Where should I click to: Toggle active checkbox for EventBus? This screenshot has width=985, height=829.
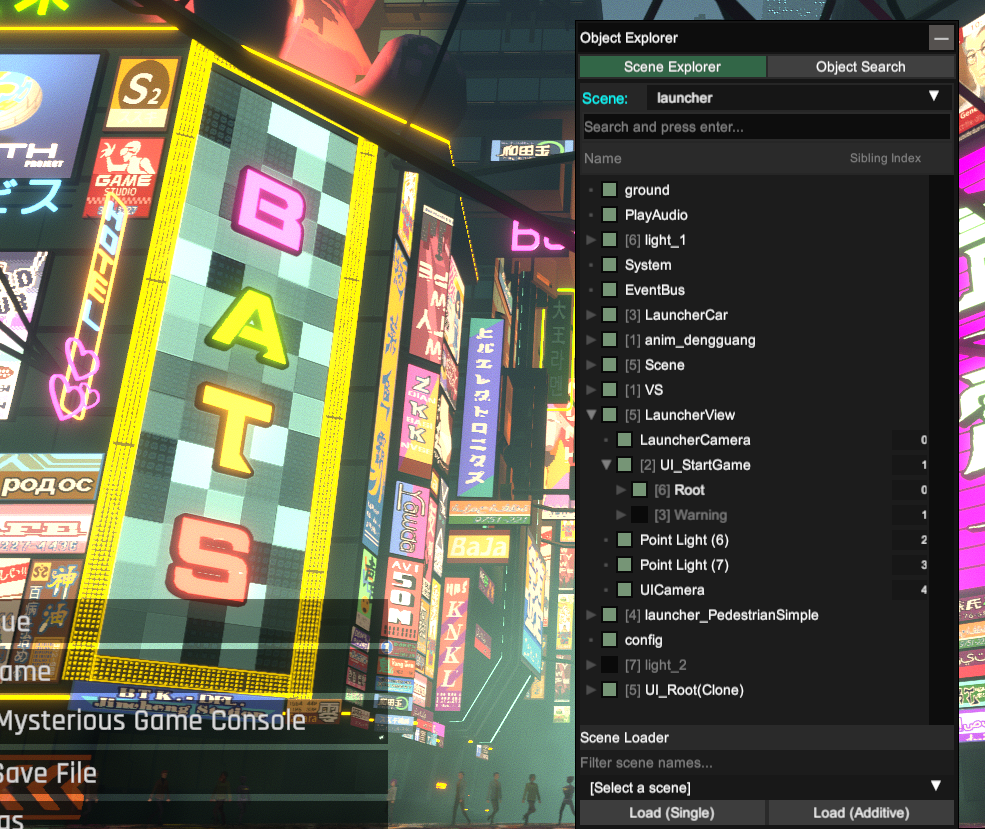point(609,290)
